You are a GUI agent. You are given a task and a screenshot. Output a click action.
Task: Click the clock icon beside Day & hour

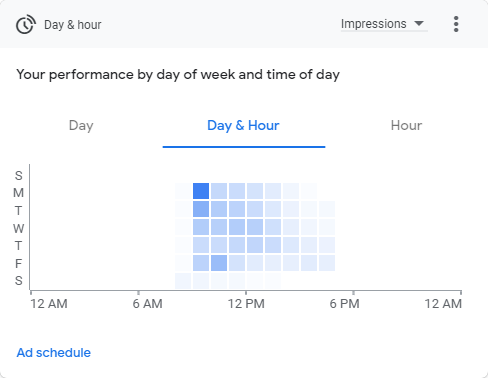(x=26, y=24)
